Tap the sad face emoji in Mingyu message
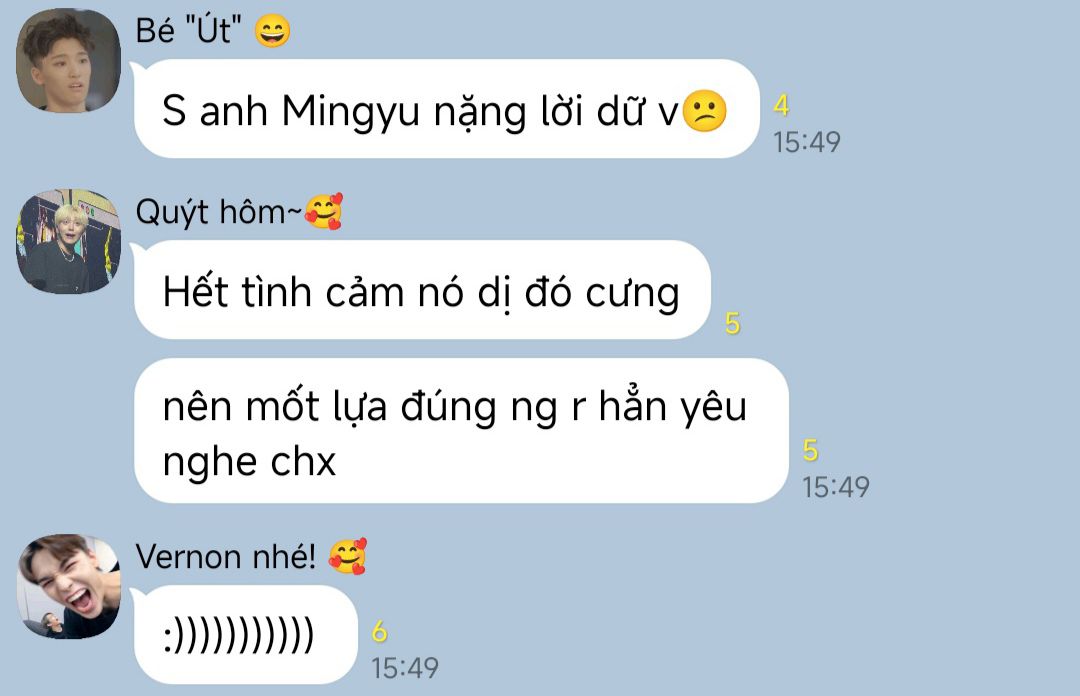The image size is (1080, 696). click(704, 111)
